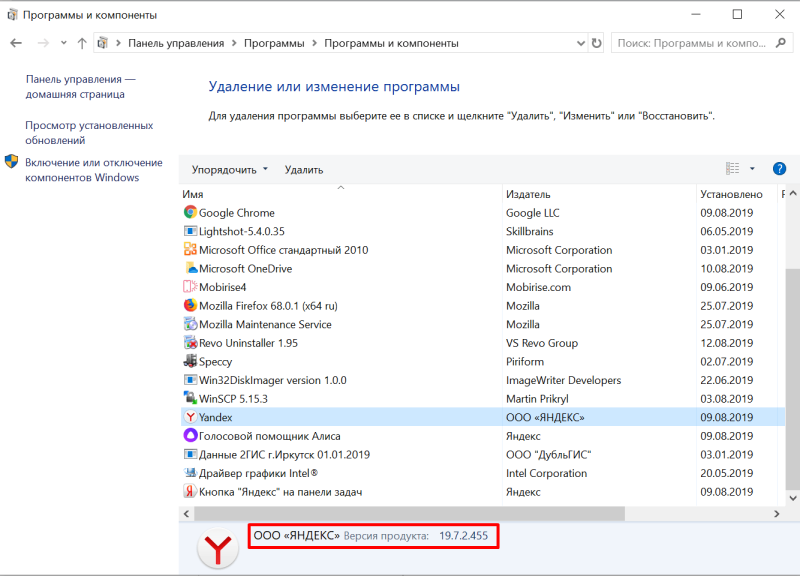Select the Revo Uninstaller icon entry
Viewport: 800px width, 576px height.
[190, 342]
